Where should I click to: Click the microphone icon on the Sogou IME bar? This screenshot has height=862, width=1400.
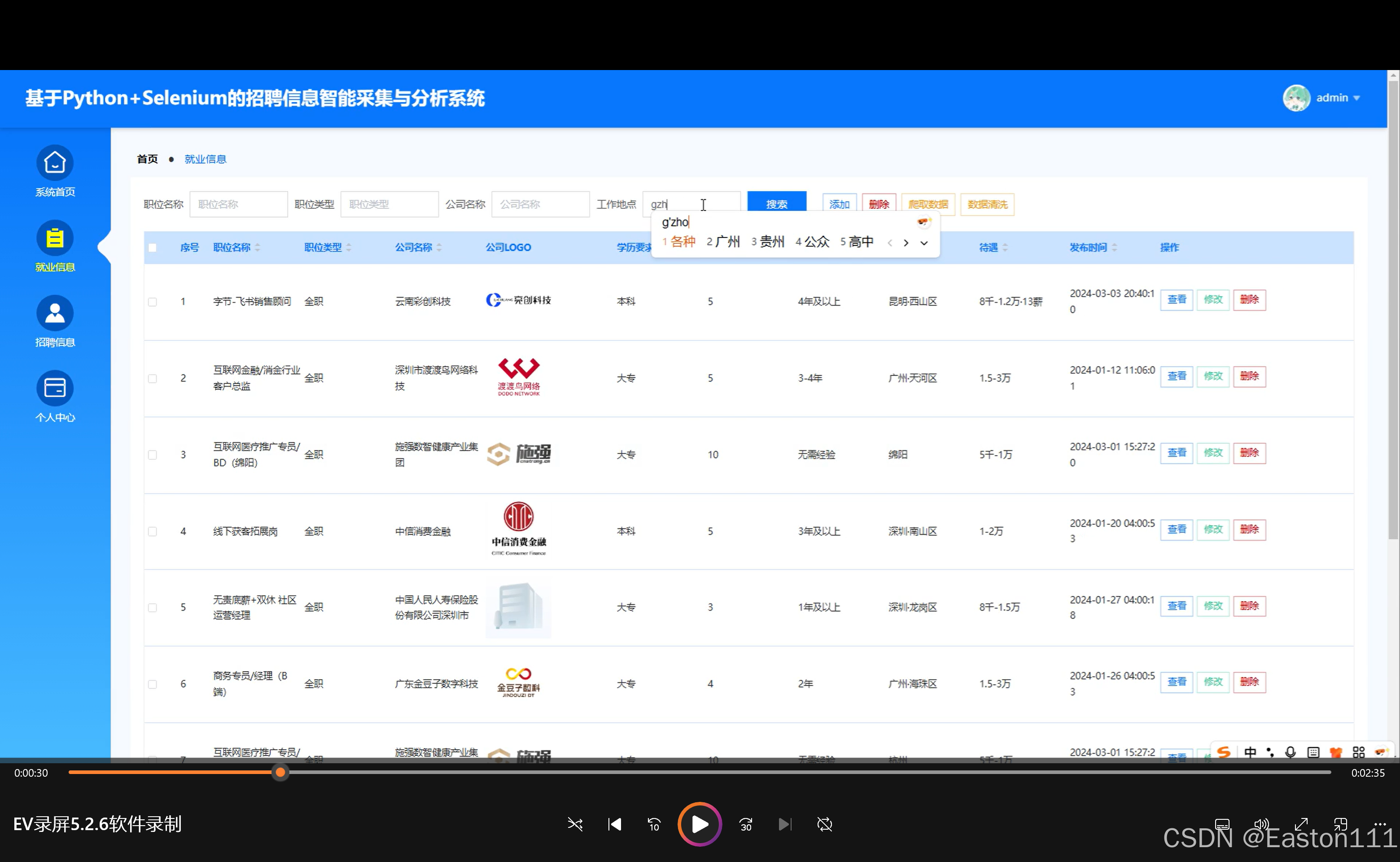pos(1290,752)
